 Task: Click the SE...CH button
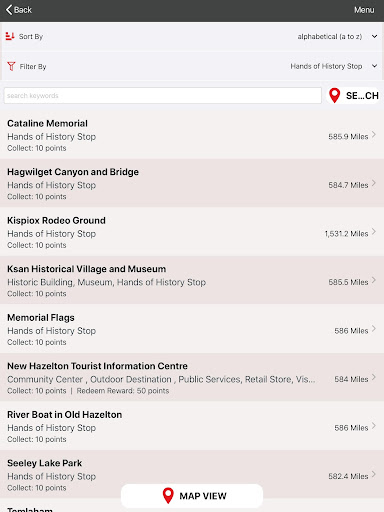point(353,96)
